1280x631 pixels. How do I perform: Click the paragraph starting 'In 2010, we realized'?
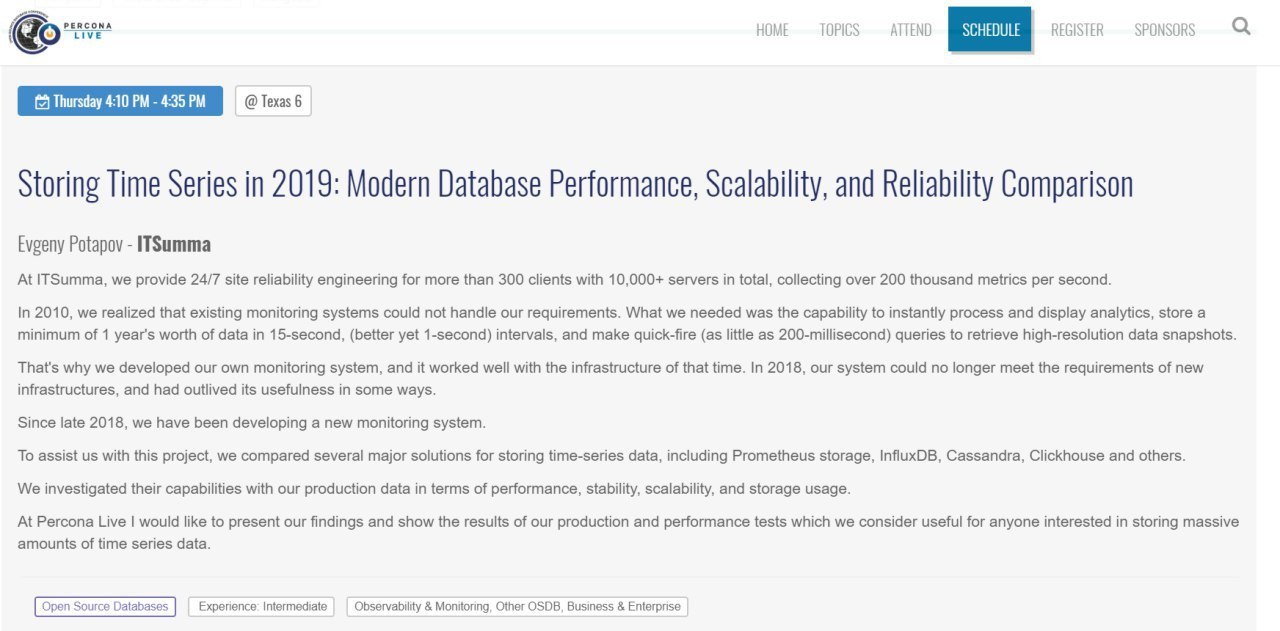tap(627, 323)
